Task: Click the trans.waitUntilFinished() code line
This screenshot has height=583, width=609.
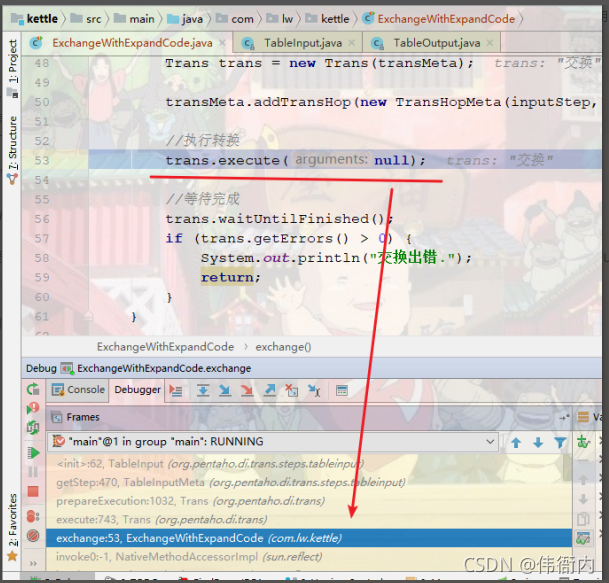Action: (280, 219)
